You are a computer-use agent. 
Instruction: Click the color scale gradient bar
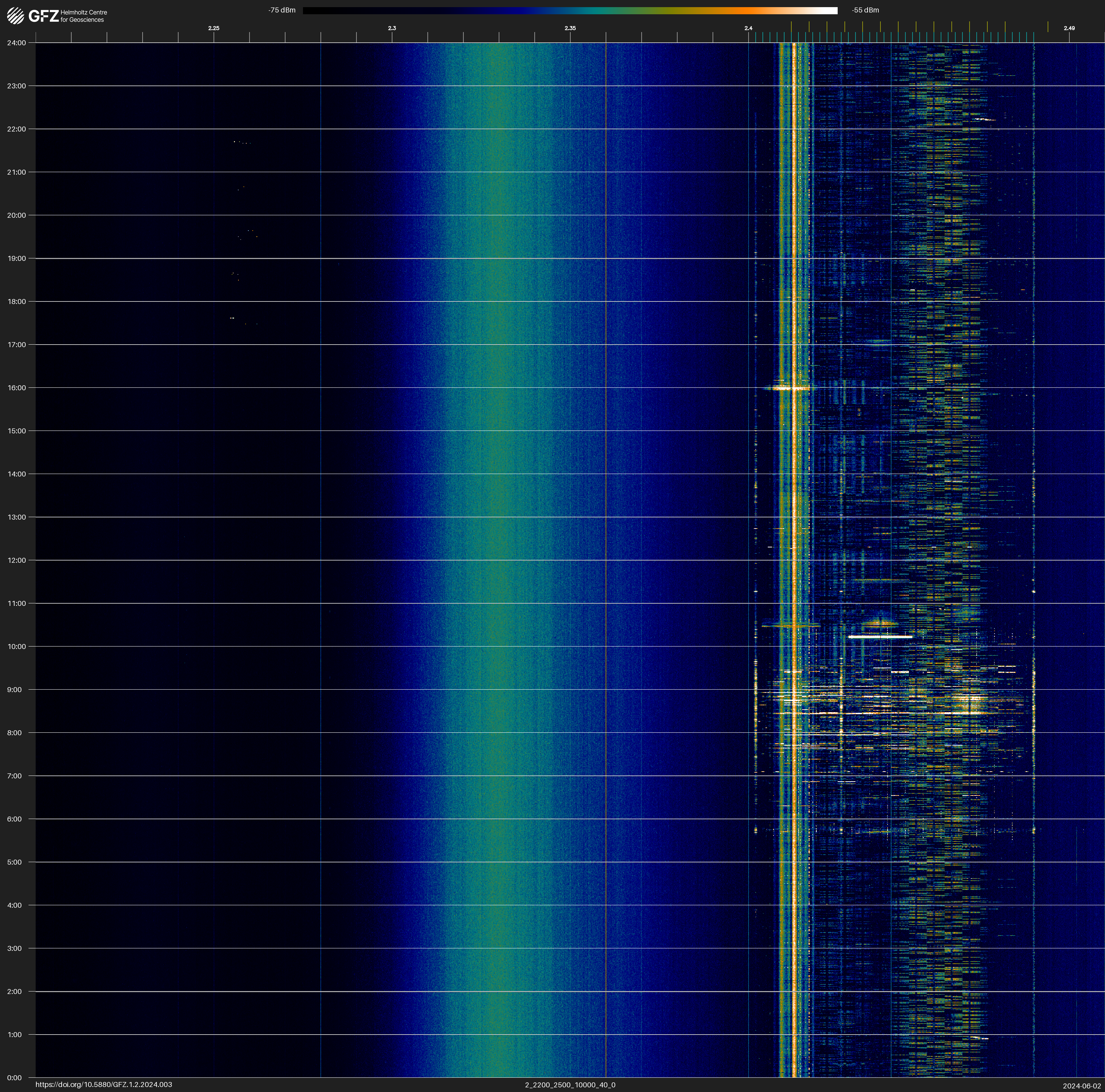click(x=570, y=10)
